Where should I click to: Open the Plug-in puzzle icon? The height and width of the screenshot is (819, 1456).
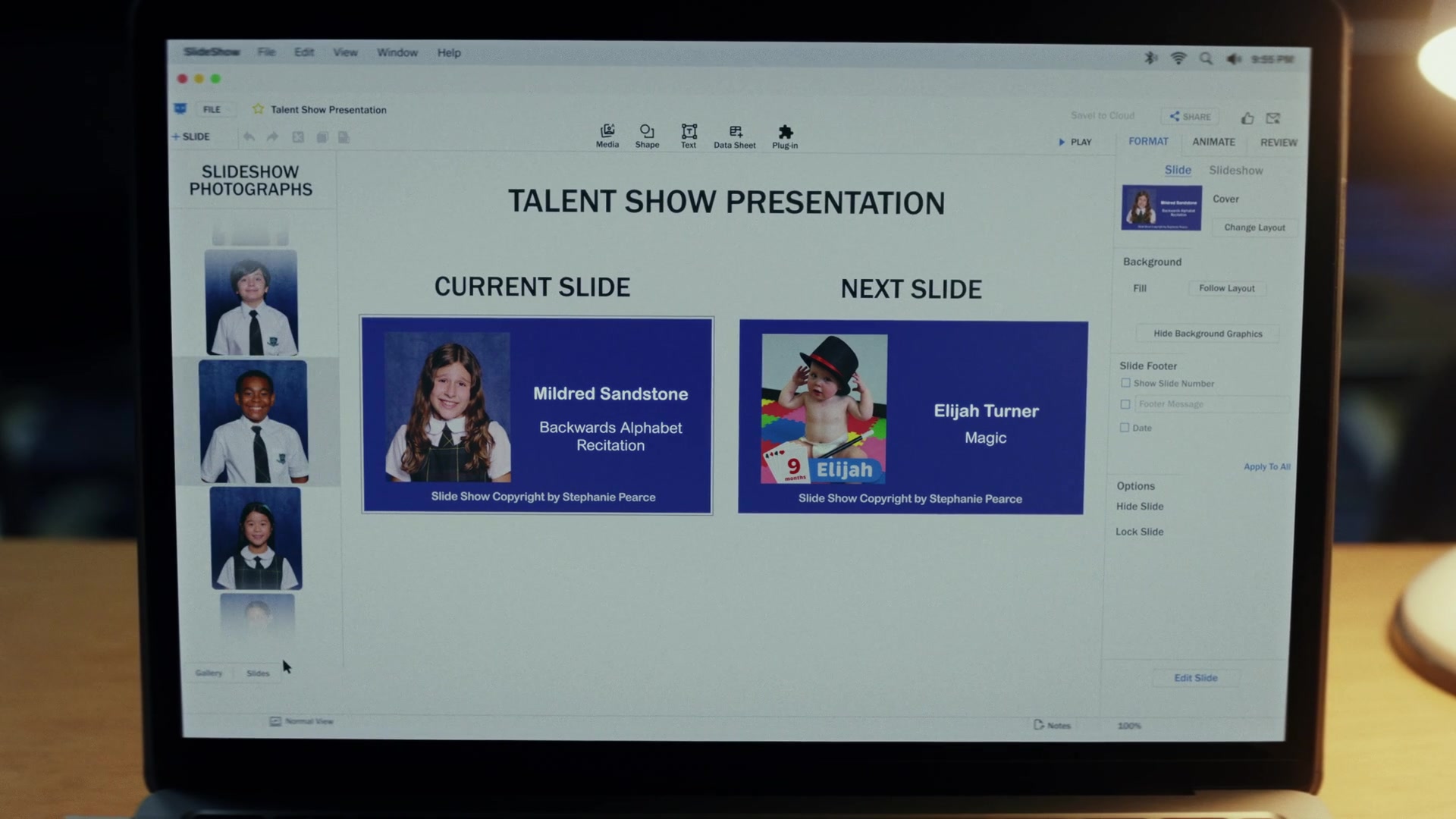(x=785, y=137)
